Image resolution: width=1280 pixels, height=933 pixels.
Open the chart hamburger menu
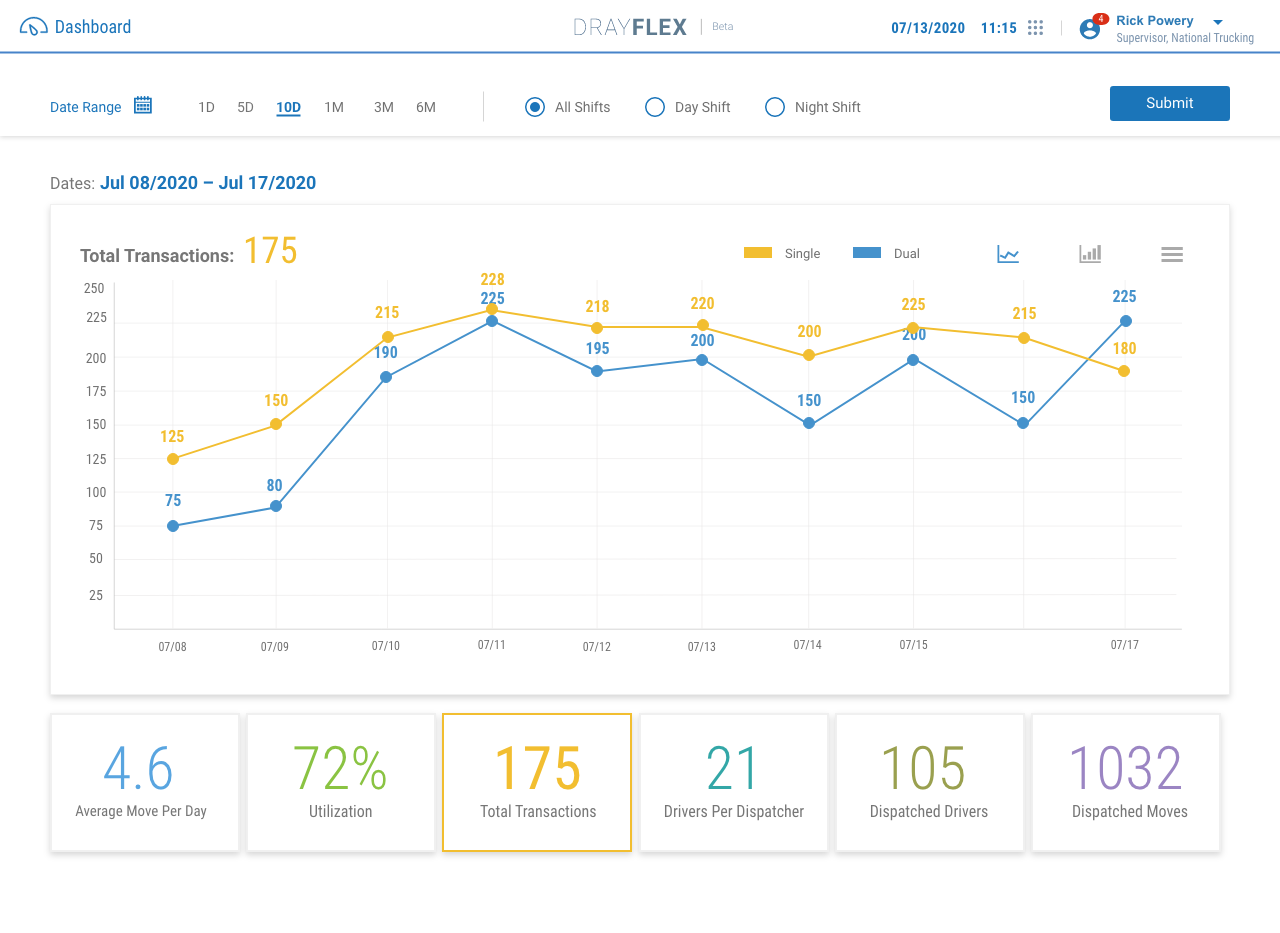(1172, 254)
